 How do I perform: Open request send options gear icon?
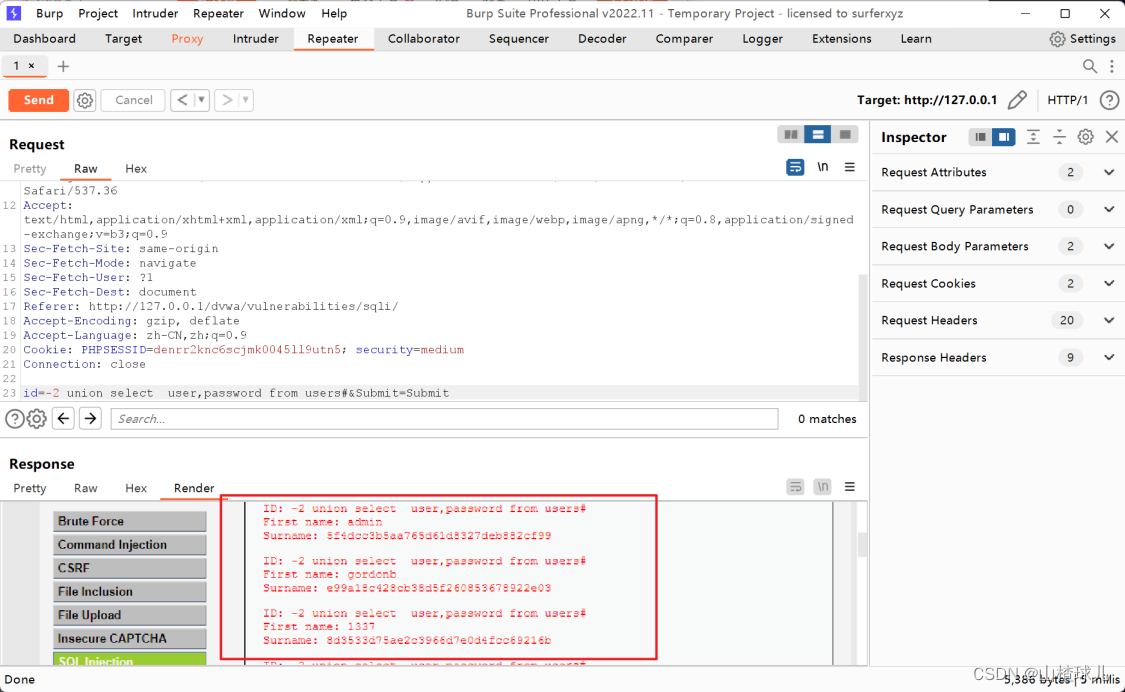pos(85,100)
